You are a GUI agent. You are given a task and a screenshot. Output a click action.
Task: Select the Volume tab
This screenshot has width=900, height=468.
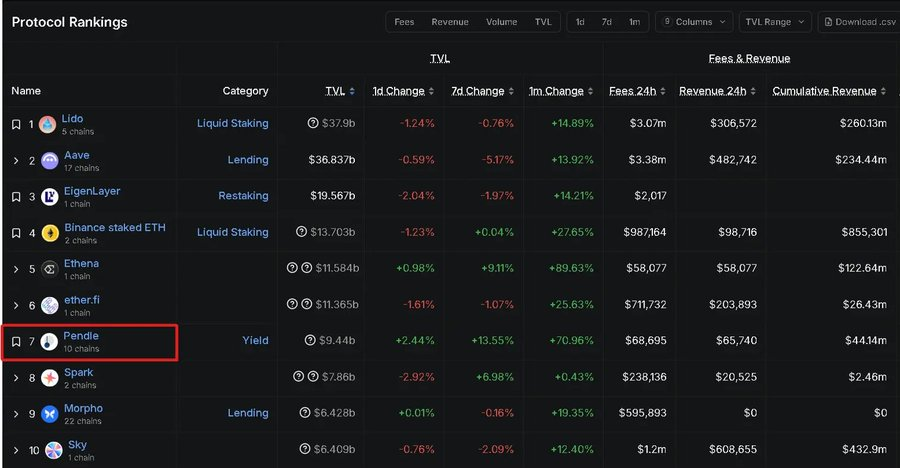pos(502,22)
